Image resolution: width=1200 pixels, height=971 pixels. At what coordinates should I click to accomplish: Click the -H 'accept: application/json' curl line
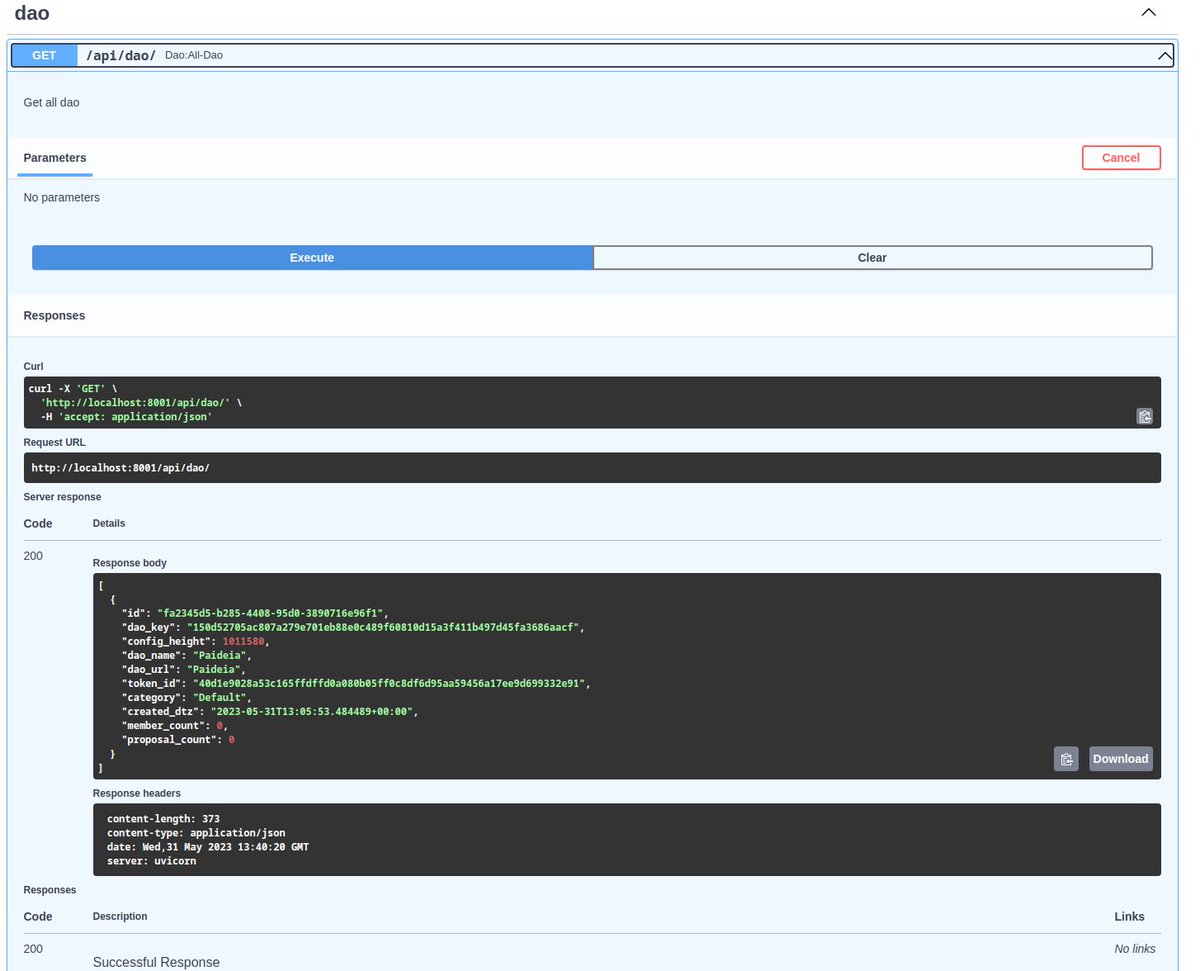pos(126,416)
